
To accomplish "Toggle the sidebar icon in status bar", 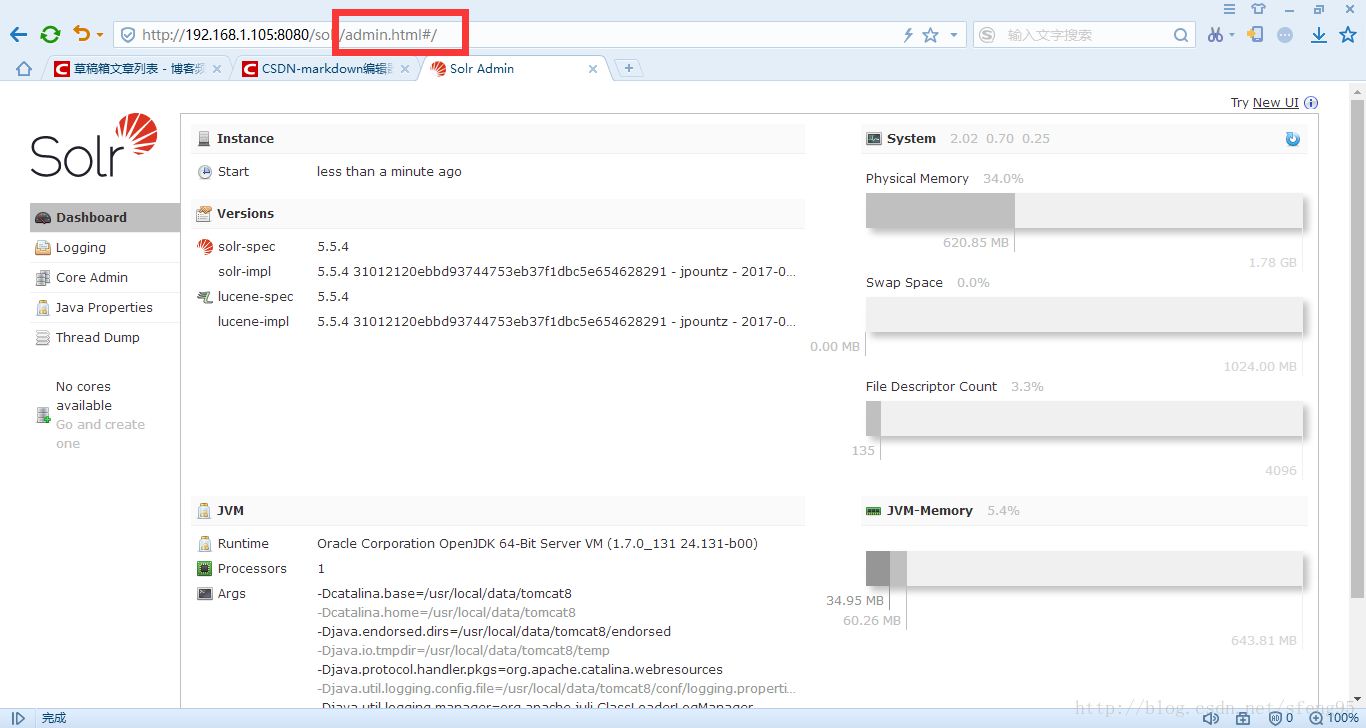I will click(18, 718).
